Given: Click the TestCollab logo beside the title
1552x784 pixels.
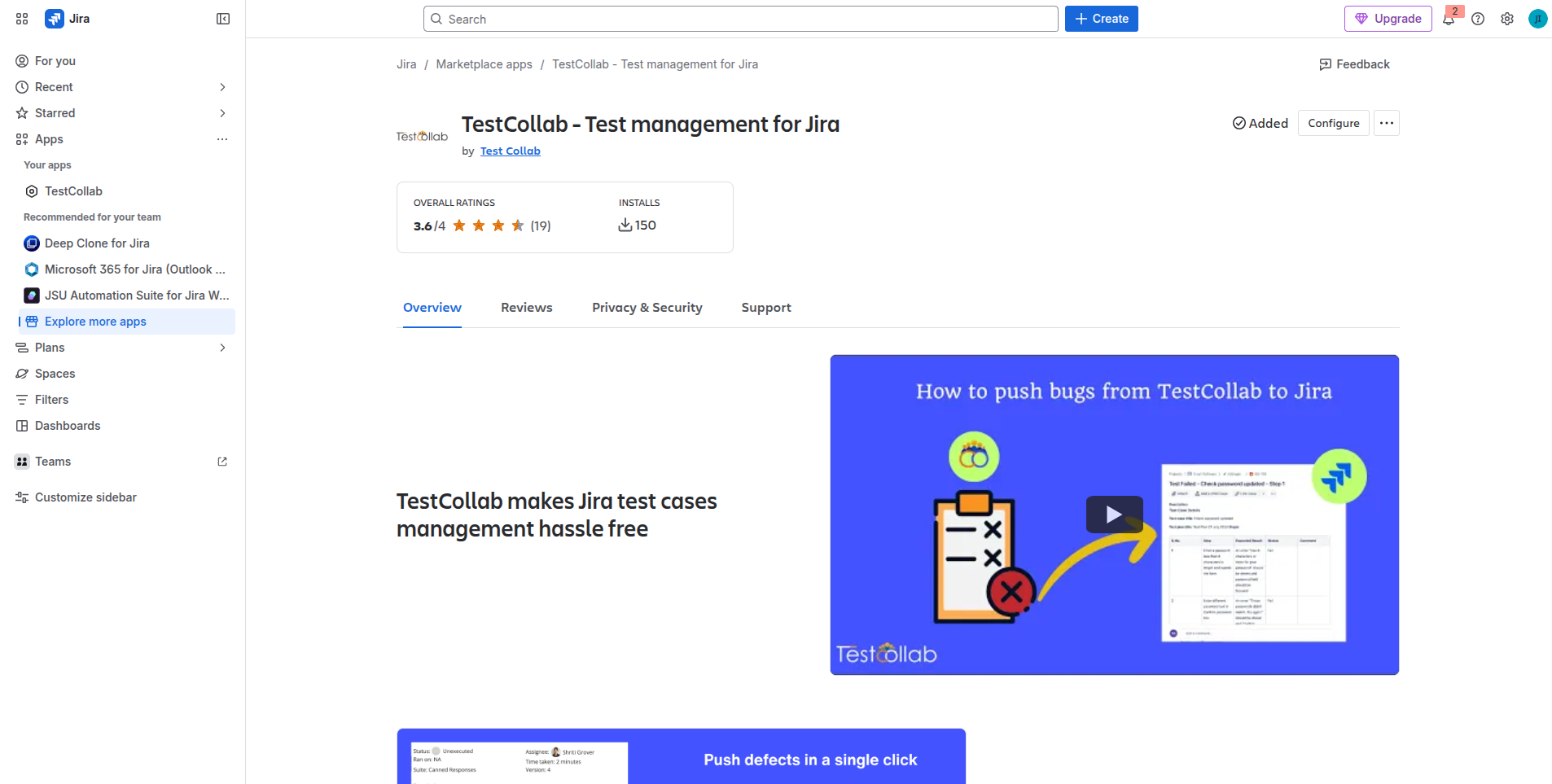Looking at the screenshot, I should click(x=422, y=136).
